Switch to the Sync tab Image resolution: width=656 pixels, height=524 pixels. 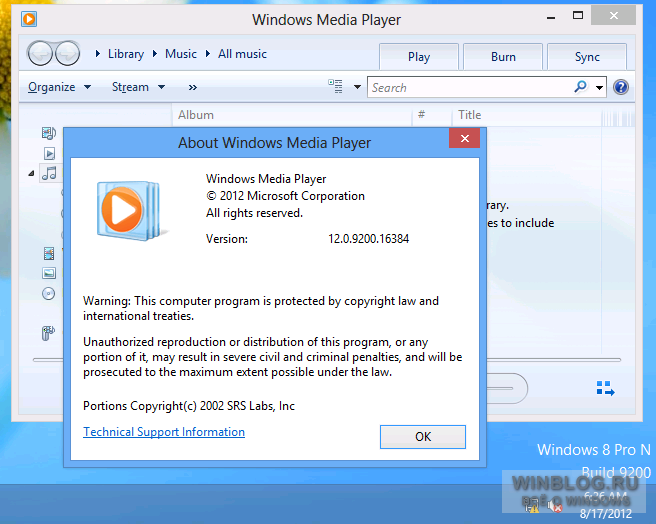pos(587,57)
